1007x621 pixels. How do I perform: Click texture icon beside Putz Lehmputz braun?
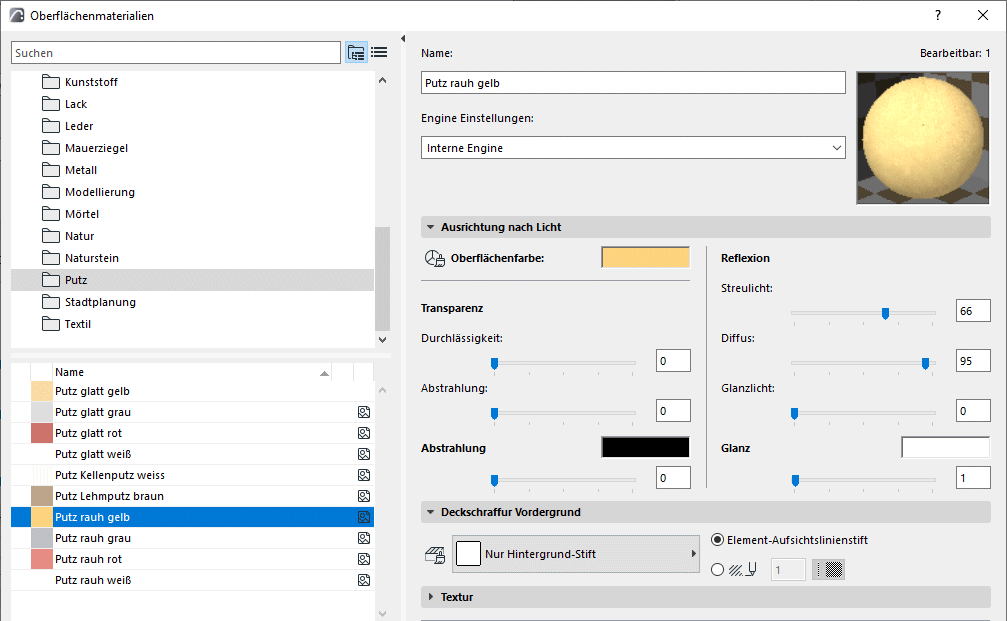[364, 496]
